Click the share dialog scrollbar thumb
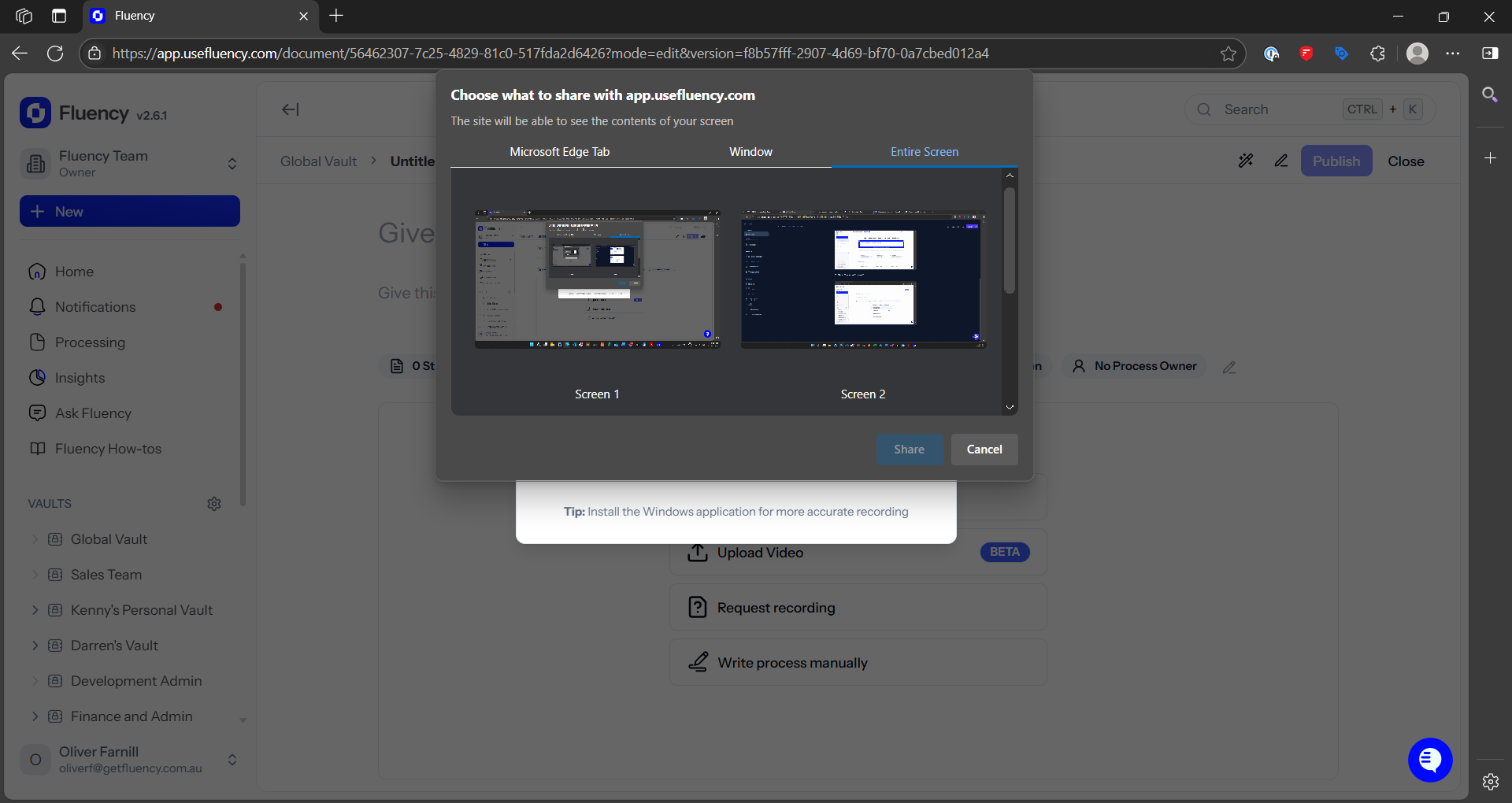Screen dimensions: 1512x803 point(1010,240)
